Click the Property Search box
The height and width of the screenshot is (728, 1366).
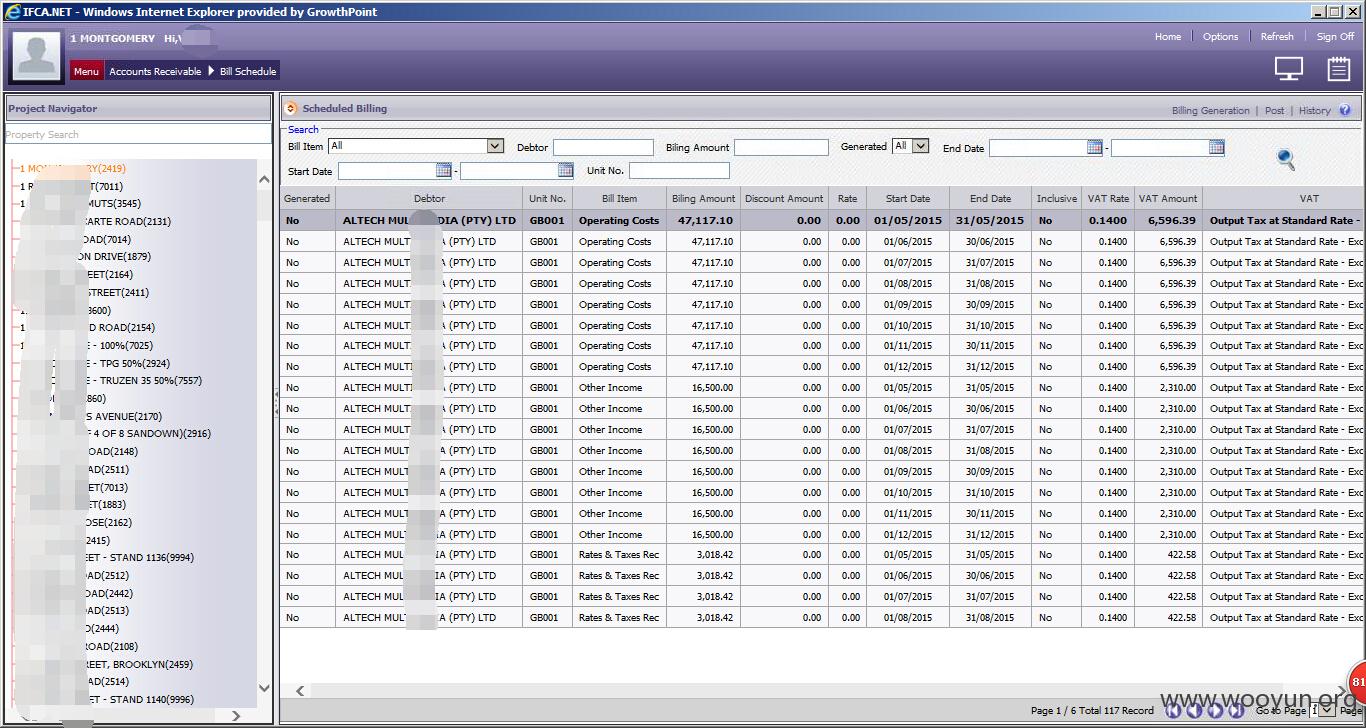tap(136, 134)
